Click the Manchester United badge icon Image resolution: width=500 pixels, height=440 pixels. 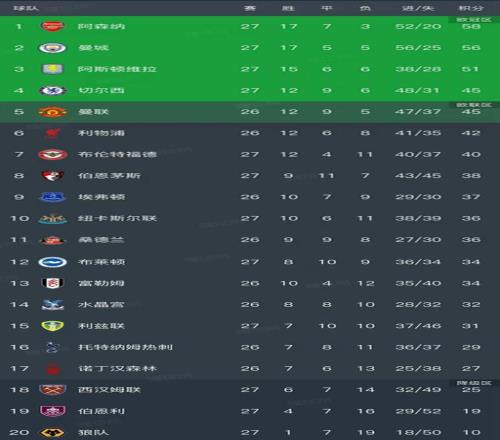[x=52, y=112]
